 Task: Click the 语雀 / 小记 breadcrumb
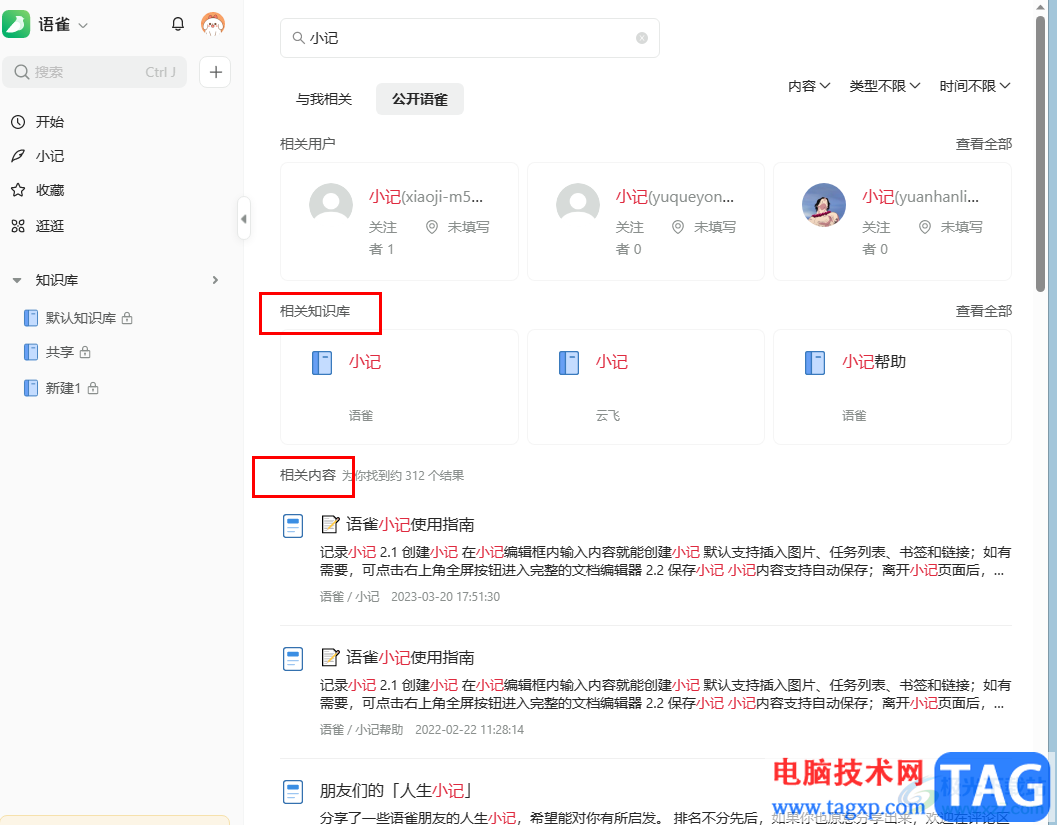point(349,597)
